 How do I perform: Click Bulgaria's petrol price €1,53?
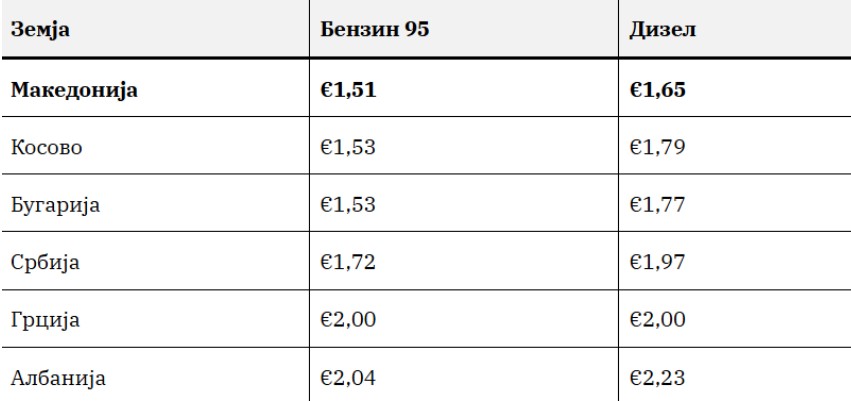[348, 205]
